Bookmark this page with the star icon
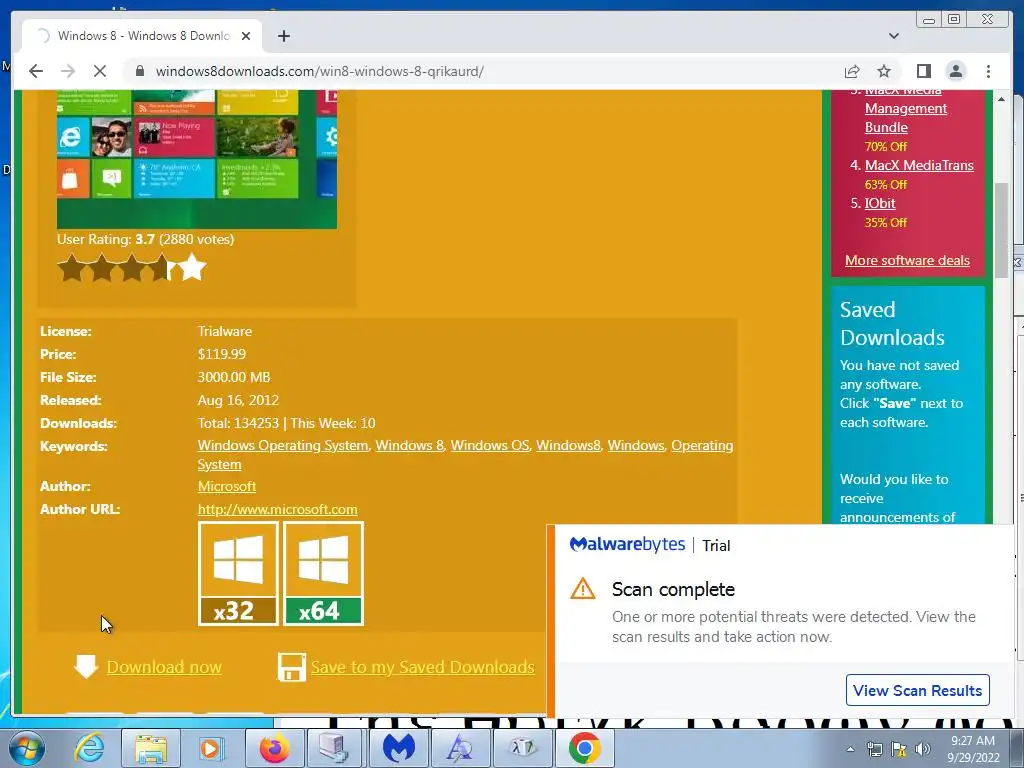Screen dimensions: 1024x768 (x=884, y=71)
